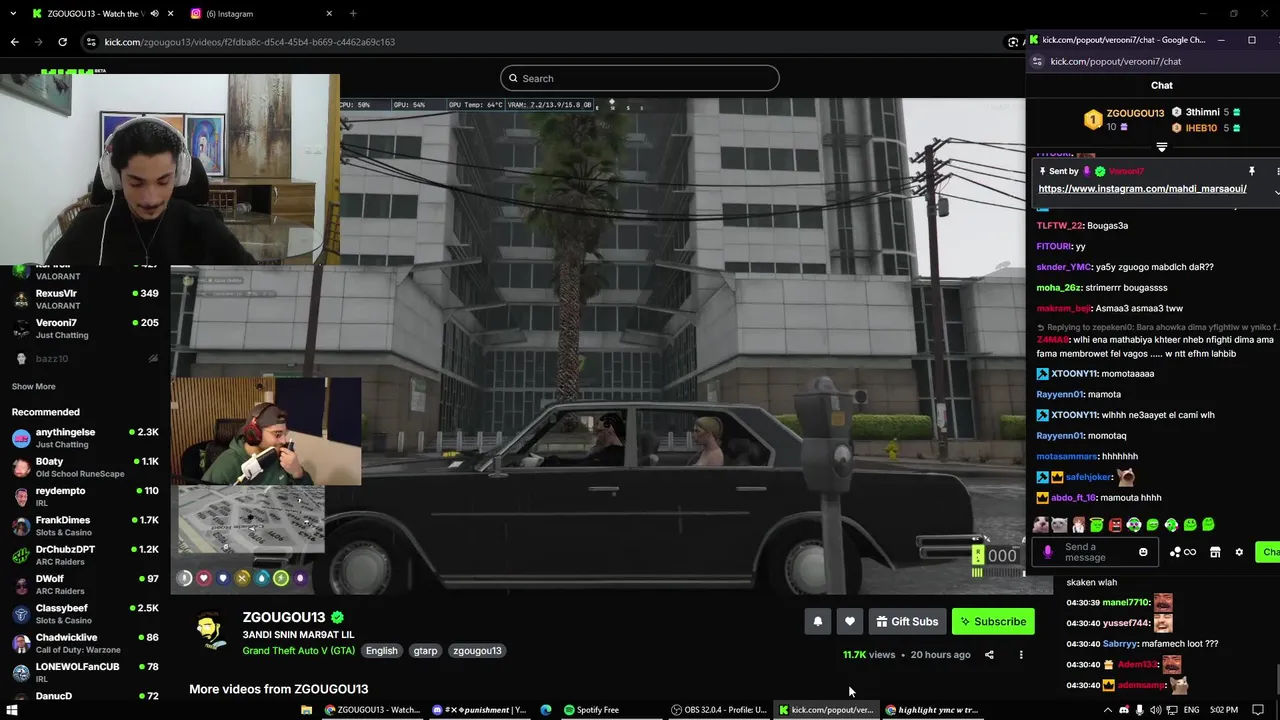Open File Explorer from taskbar
Viewport: 1280px width, 720px height.
pos(307,710)
